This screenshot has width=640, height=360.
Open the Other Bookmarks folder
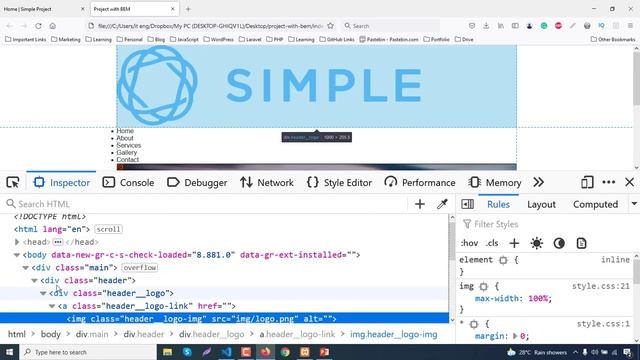pyautogui.click(x=613, y=40)
